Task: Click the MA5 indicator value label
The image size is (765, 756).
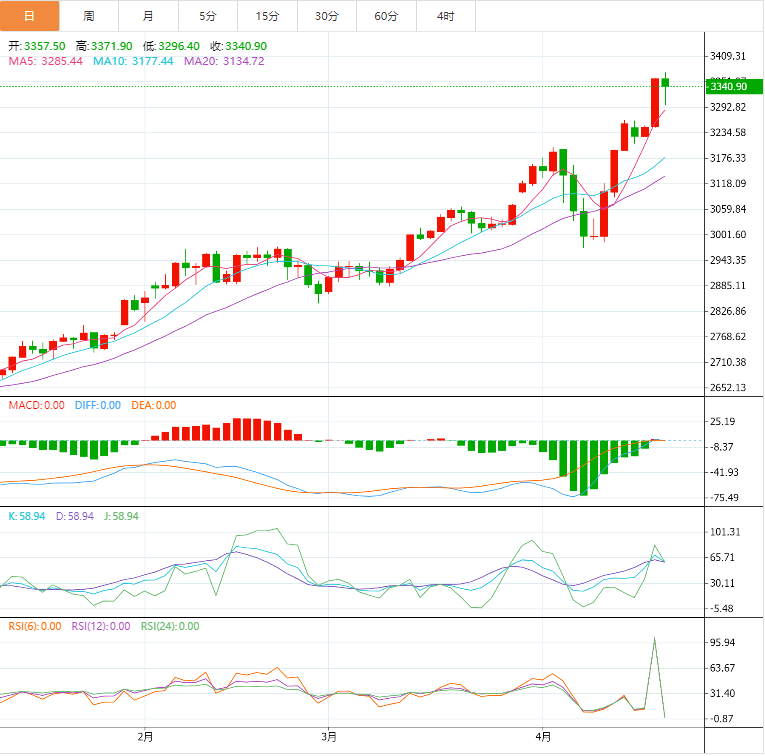Action: (46, 61)
